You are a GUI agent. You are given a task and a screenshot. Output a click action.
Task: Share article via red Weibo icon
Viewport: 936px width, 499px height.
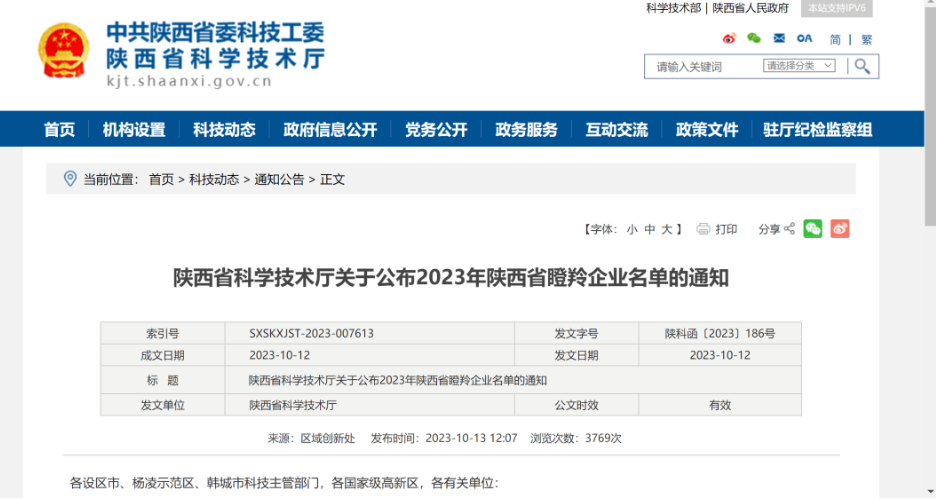[x=840, y=229]
